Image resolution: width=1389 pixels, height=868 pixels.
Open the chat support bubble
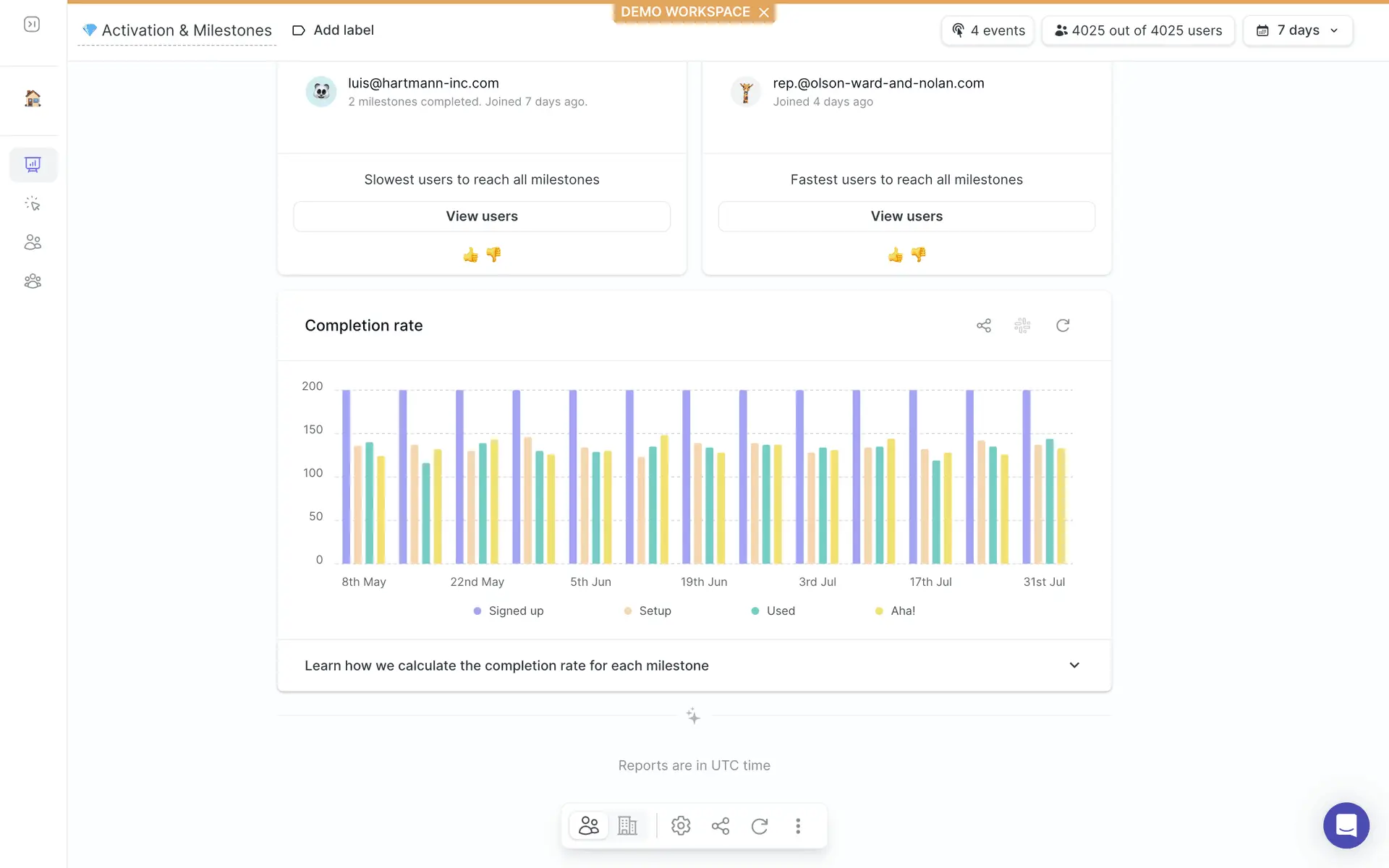pos(1346,825)
